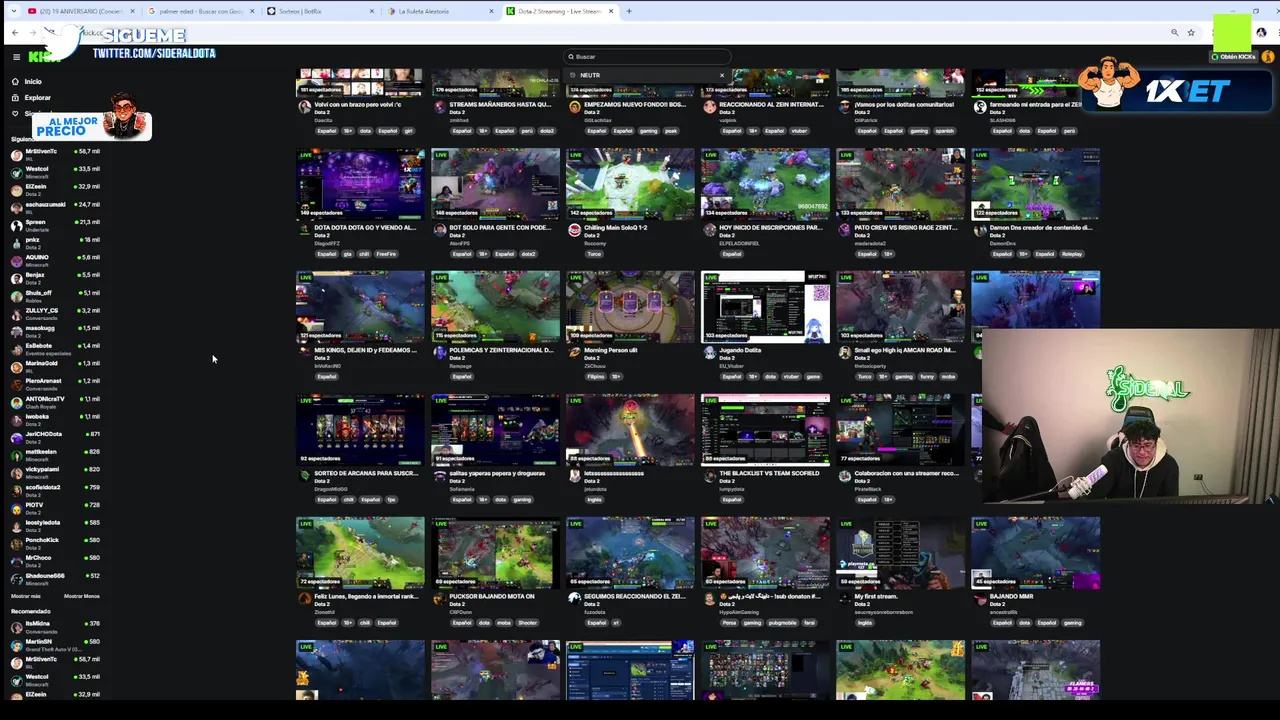Click the vtuber tag under Jugando Dotita
Viewport: 1280px width, 720px height.
pyautogui.click(x=792, y=377)
